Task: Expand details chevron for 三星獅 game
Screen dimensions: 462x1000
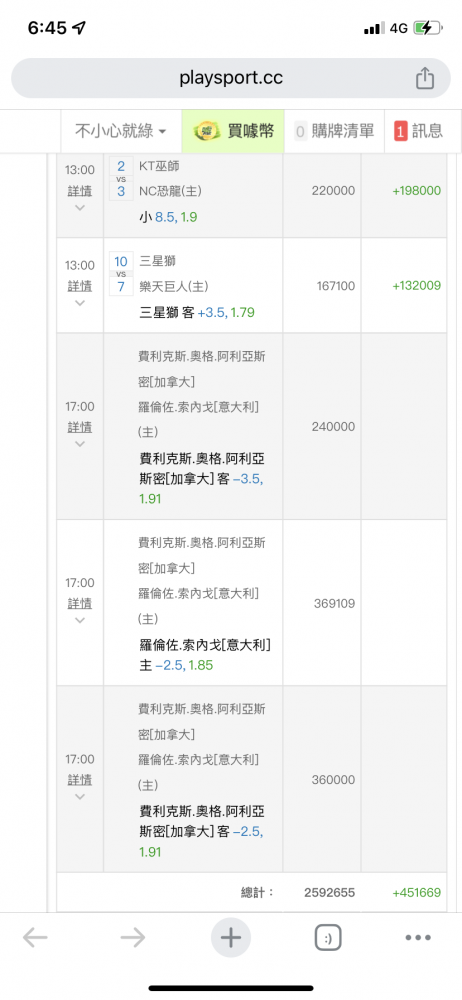Action: 80,303
